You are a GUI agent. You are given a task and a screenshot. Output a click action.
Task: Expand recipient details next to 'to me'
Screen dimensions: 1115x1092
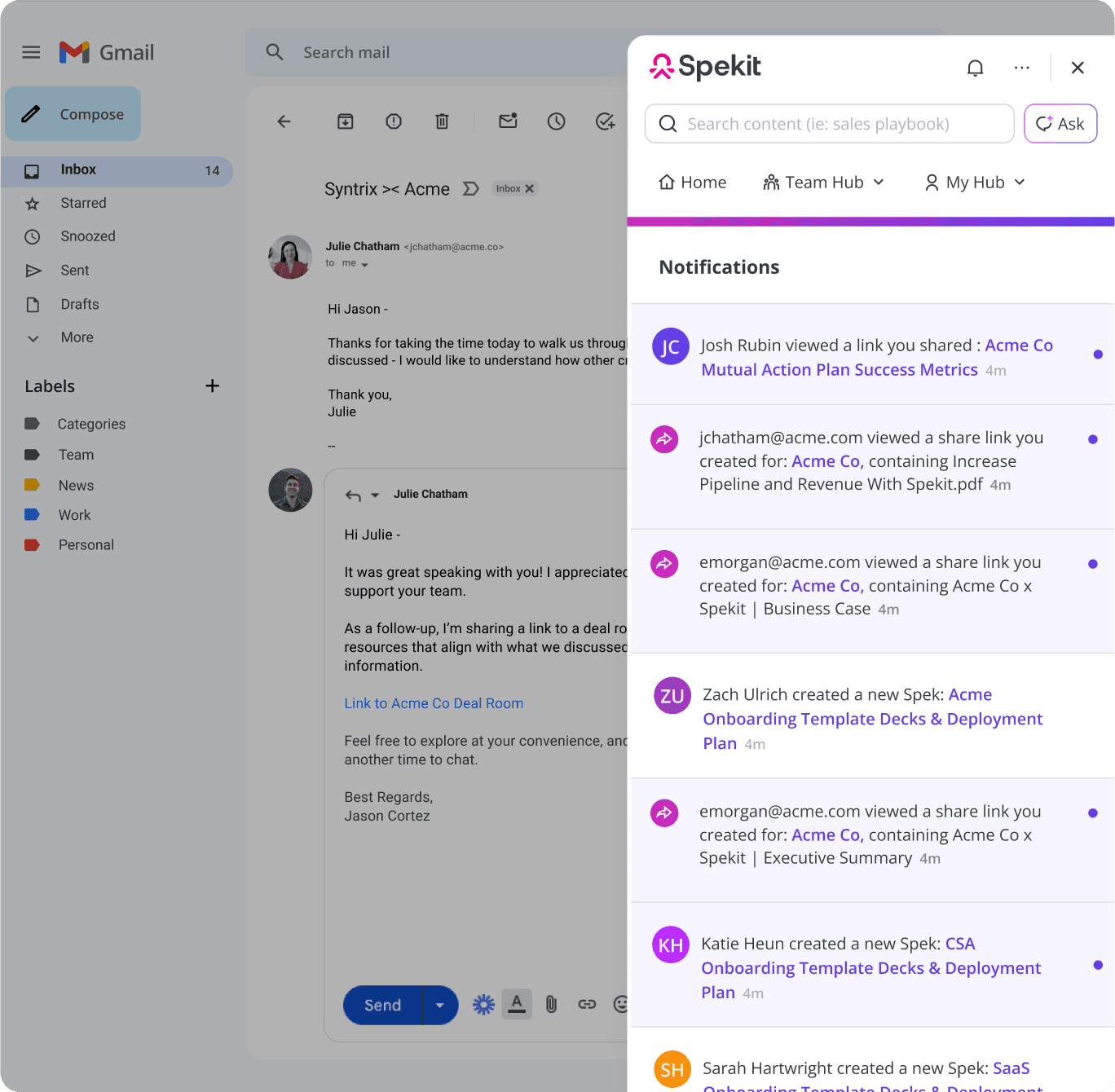[364, 265]
